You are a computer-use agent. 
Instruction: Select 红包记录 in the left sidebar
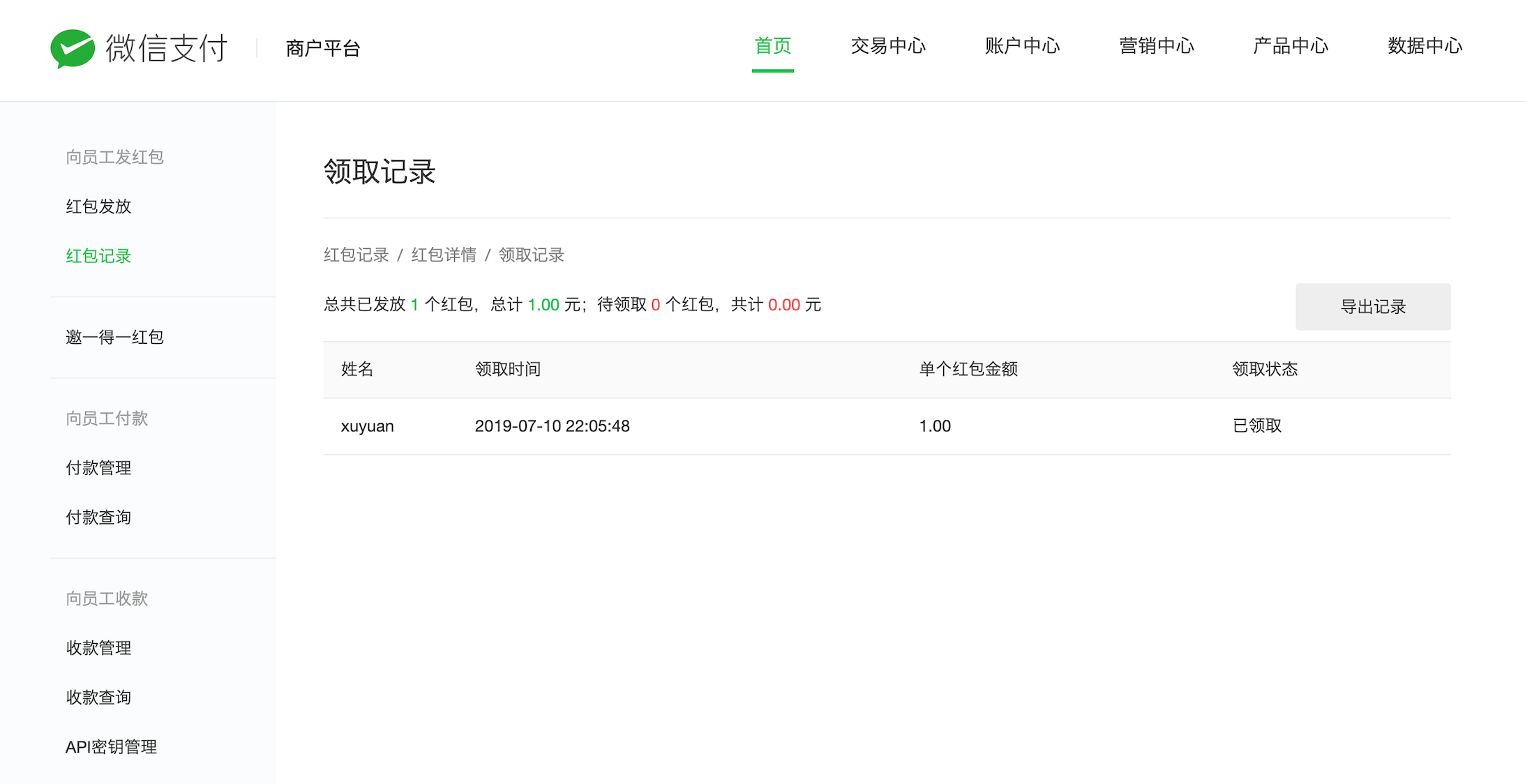(x=98, y=256)
